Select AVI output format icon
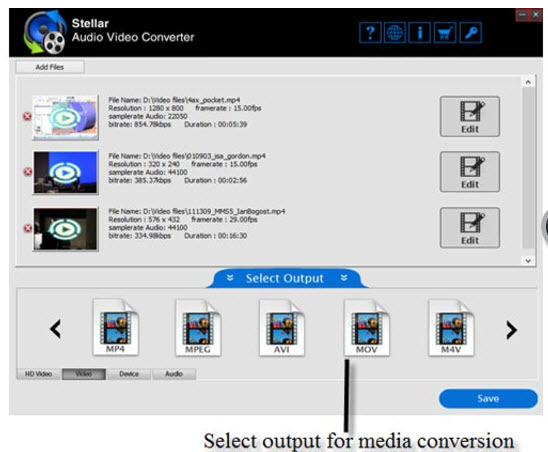 click(x=282, y=328)
